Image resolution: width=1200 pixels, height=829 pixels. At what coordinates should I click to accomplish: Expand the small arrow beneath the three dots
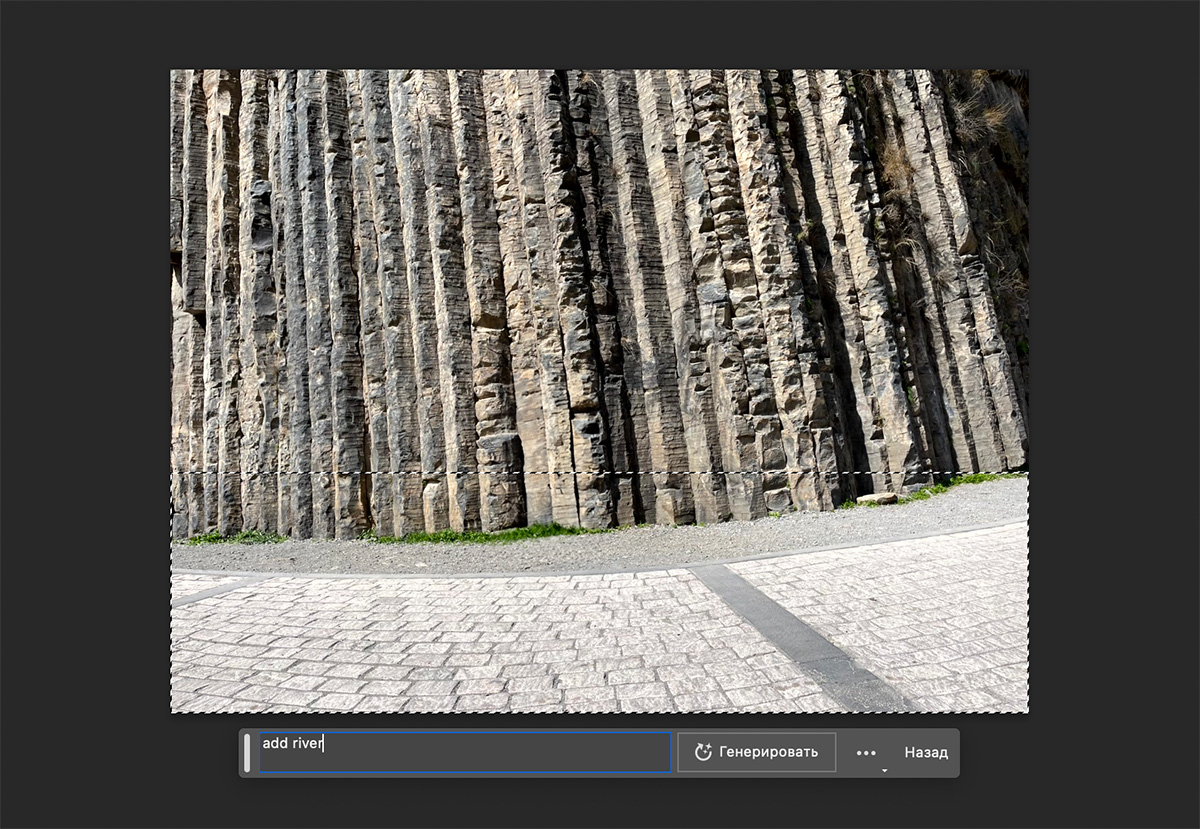point(884,770)
